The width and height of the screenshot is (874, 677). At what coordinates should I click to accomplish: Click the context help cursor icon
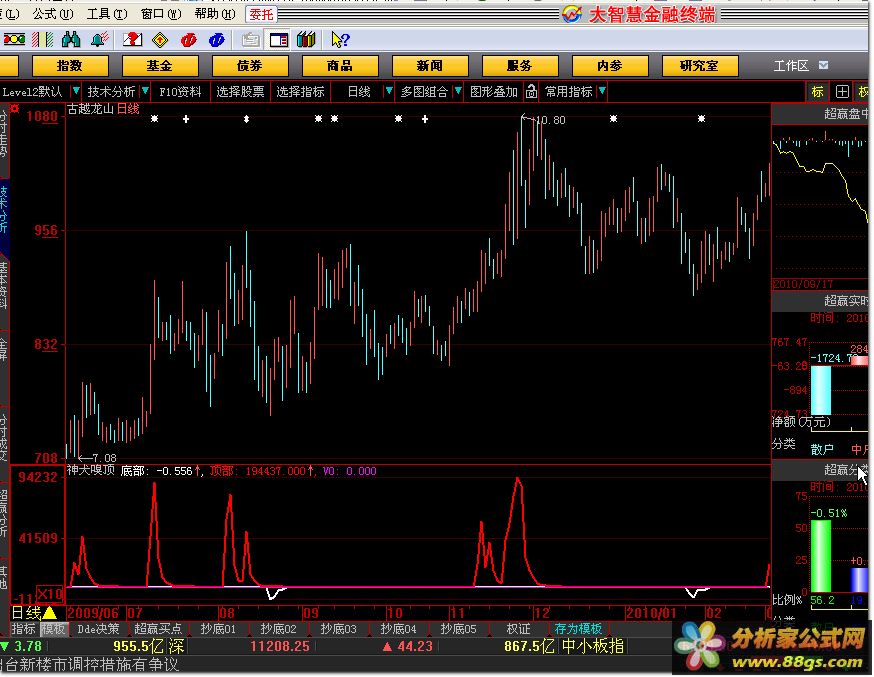pos(340,40)
